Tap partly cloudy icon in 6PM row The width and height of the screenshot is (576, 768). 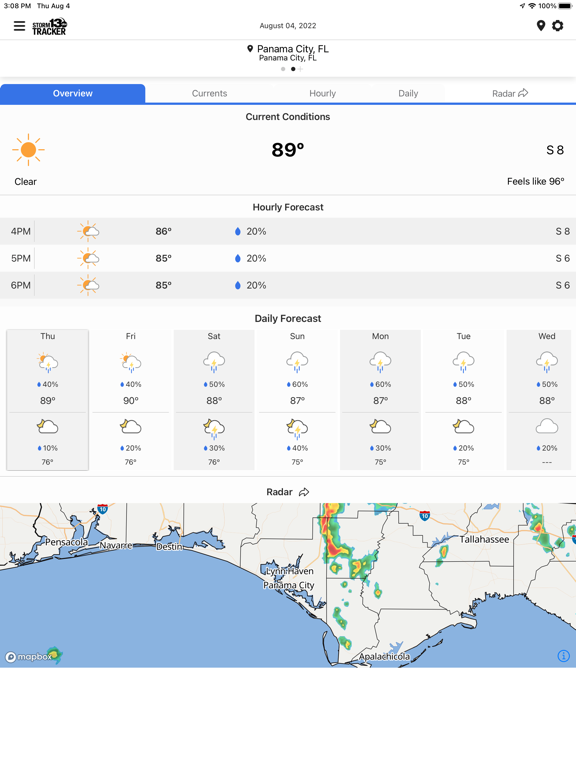click(x=88, y=285)
